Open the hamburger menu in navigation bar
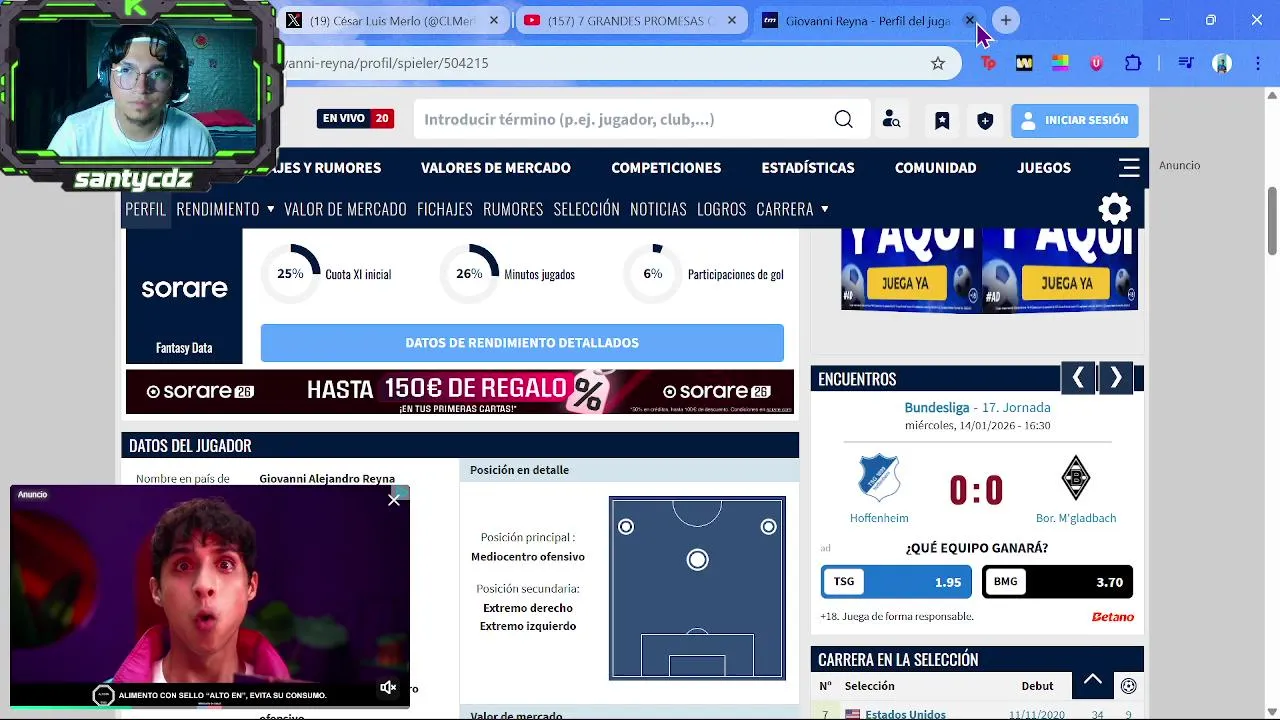The height and width of the screenshot is (720, 1280). pyautogui.click(x=1129, y=168)
